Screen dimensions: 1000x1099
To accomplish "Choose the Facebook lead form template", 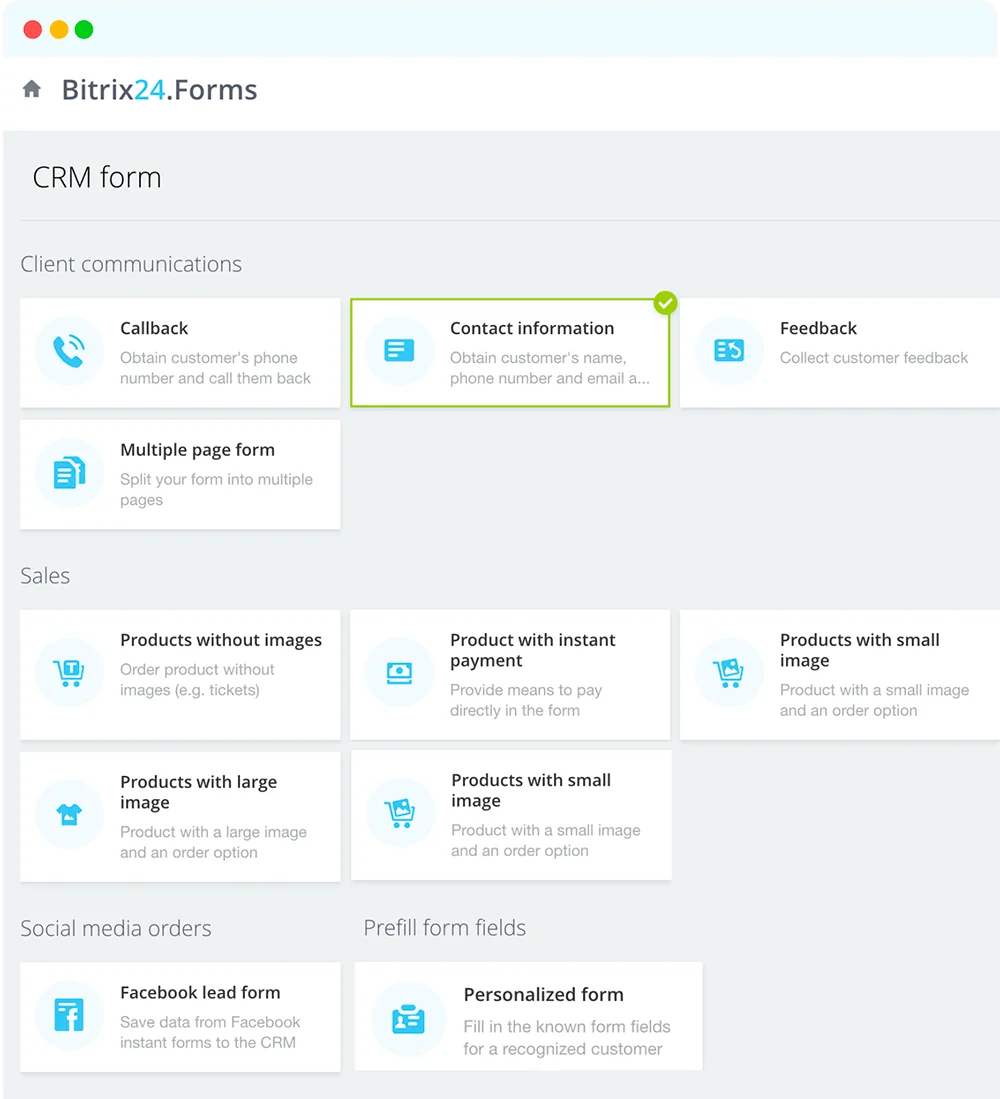I will (x=180, y=1016).
